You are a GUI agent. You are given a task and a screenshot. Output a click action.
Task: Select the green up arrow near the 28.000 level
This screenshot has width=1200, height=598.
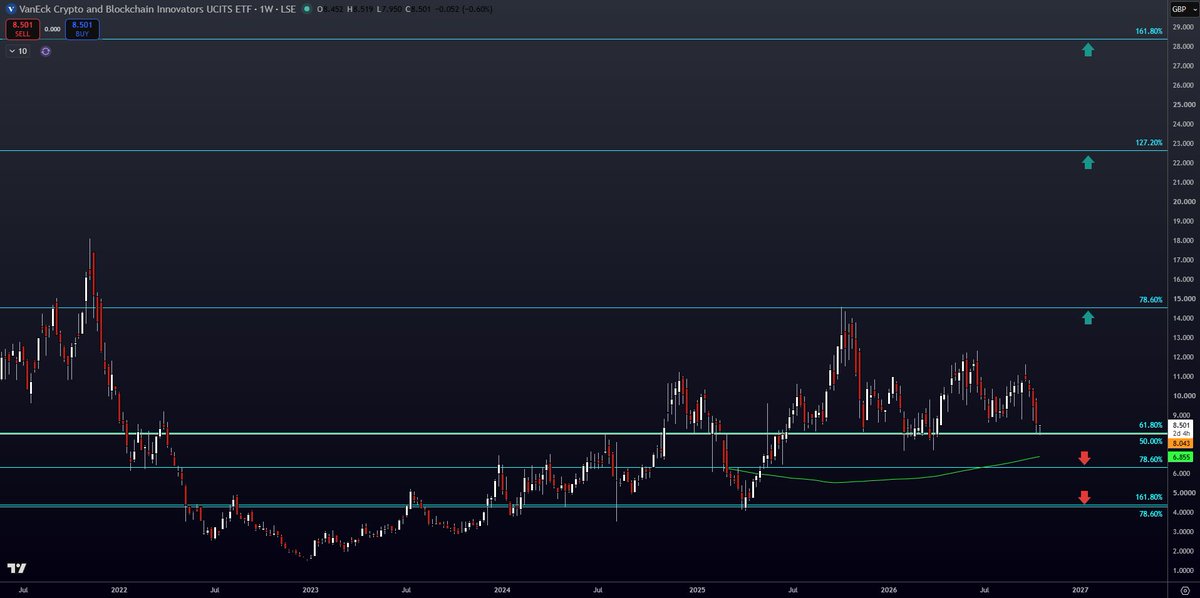(x=1088, y=49)
